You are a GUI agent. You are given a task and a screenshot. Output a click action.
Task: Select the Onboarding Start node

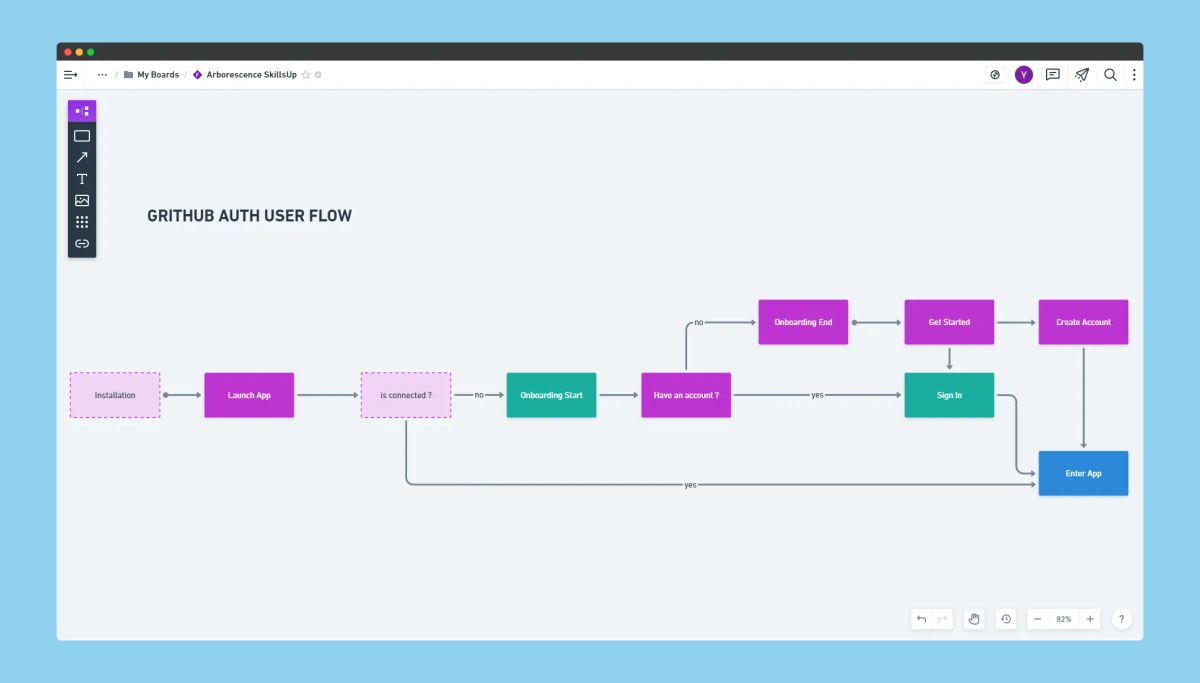[x=551, y=395]
